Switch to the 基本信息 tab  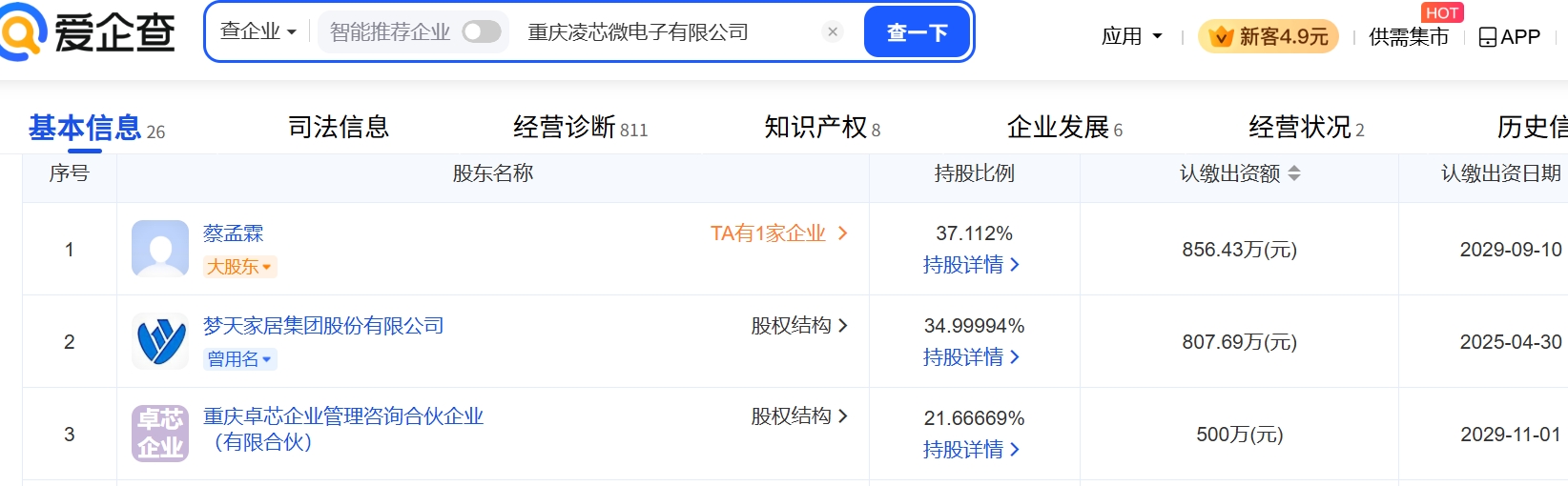coord(96,128)
